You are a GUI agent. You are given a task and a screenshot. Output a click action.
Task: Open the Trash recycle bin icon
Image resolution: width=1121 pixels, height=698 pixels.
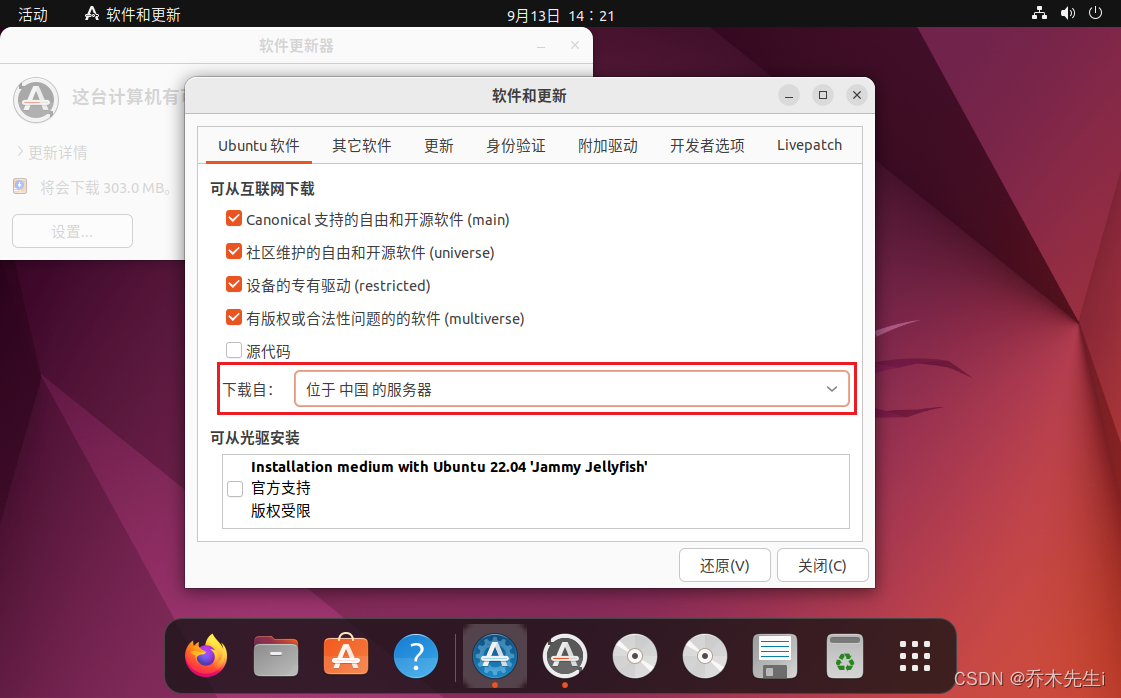(x=845, y=656)
